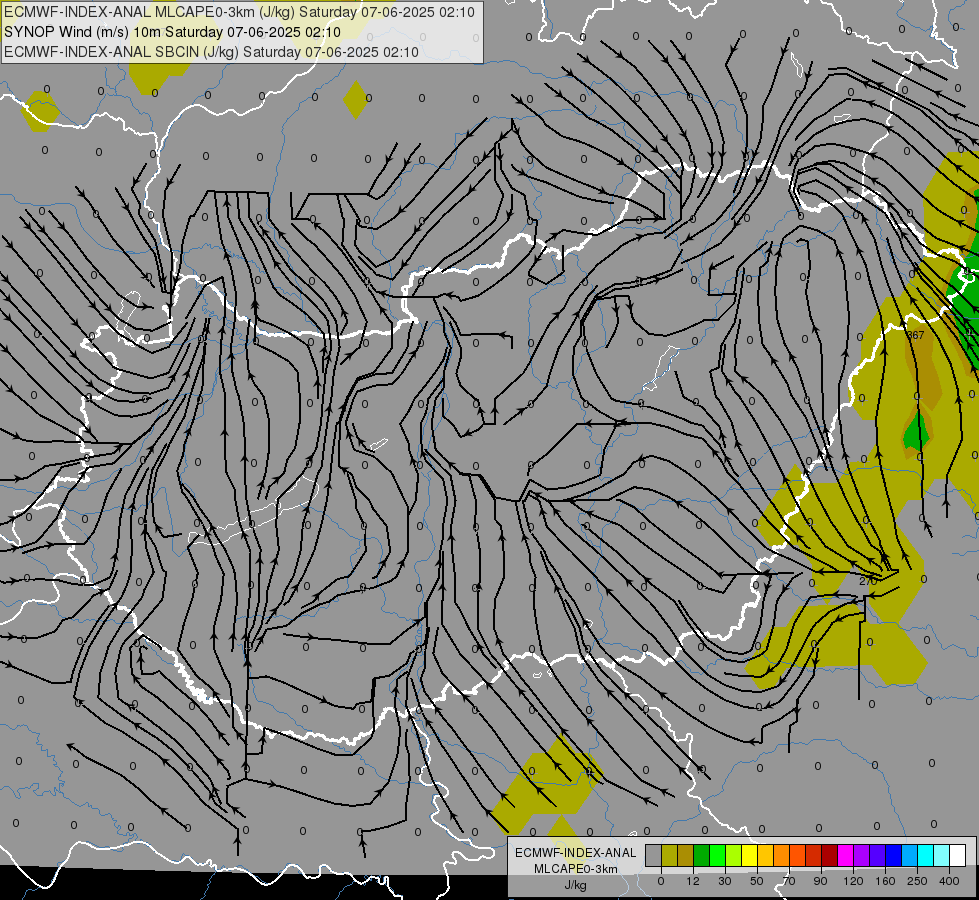
Task: Click the dark red legend swatch
Action: [x=830, y=855]
